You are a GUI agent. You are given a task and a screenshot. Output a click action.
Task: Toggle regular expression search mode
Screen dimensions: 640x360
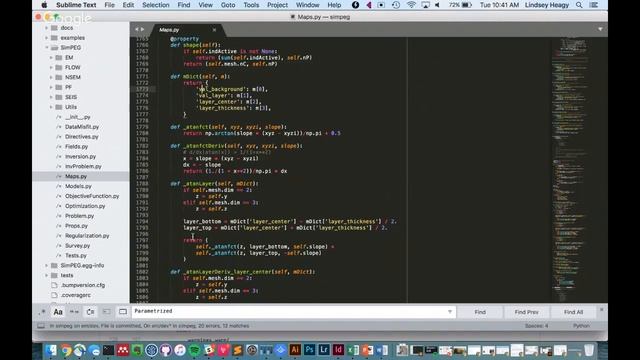pyautogui.click(x=42, y=312)
